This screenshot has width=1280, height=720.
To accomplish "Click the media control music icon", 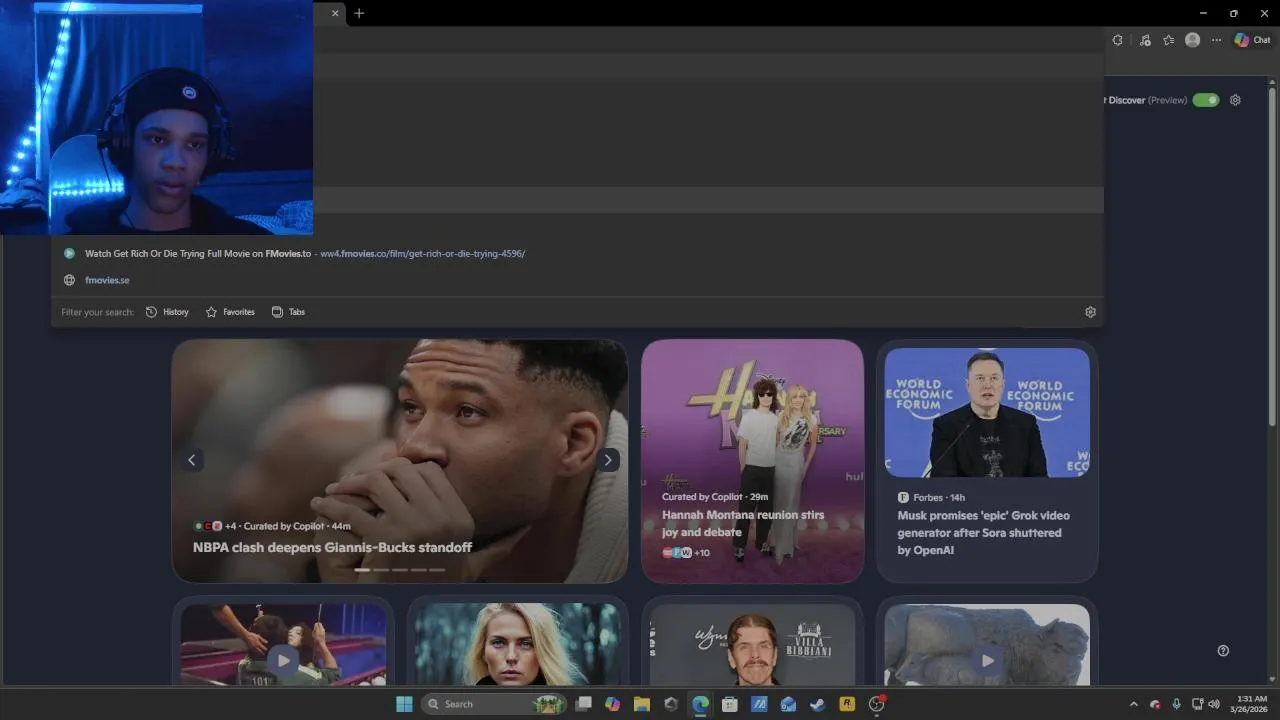I will click(x=1144, y=40).
